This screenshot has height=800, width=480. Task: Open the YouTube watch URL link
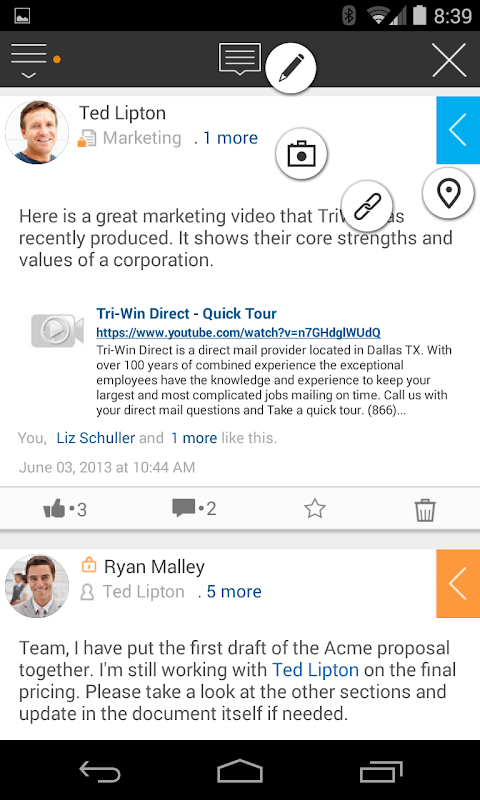238,333
